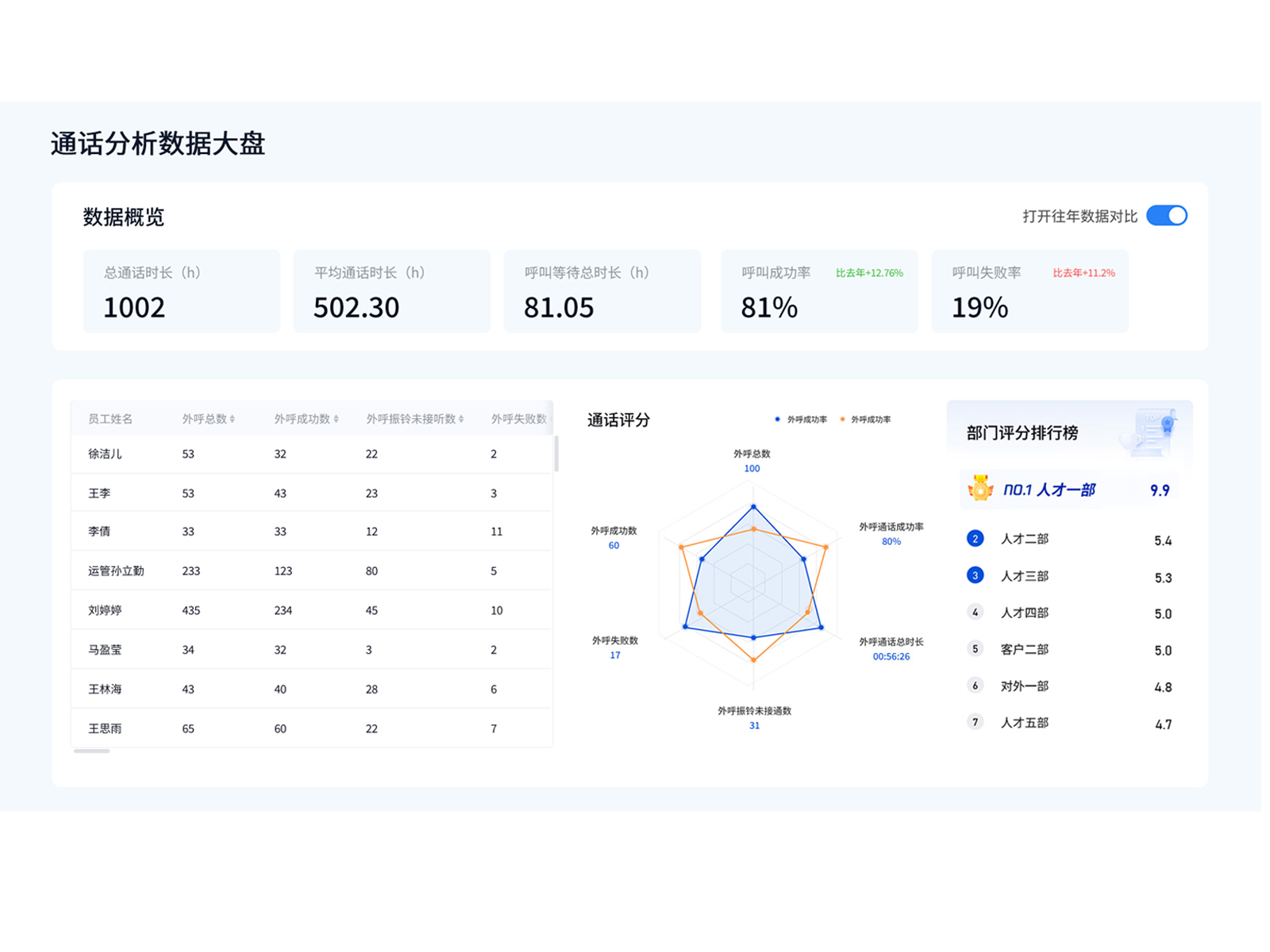Image resolution: width=1270 pixels, height=952 pixels.
Task: Click 外呼成功数 value 40 in 王林海 row
Action: 280,689
